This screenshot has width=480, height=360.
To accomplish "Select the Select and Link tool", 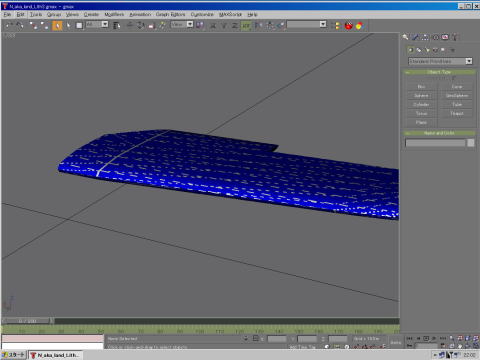I will tap(33, 25).
